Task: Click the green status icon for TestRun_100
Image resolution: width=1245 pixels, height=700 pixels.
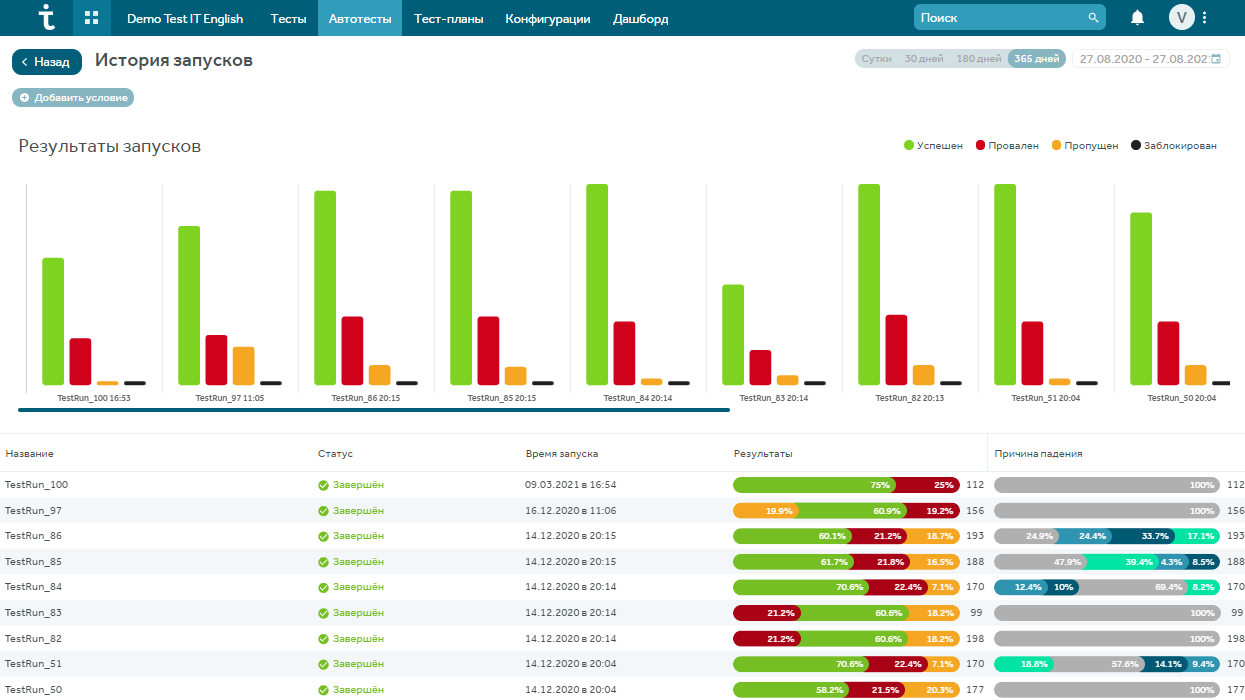Action: click(x=323, y=485)
